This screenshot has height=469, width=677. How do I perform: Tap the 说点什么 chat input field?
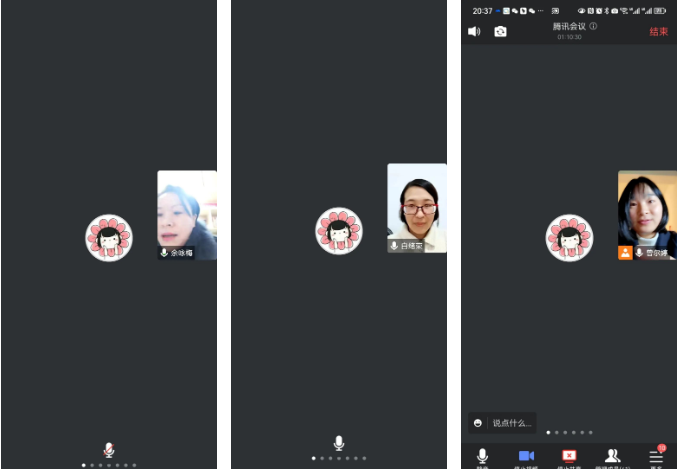tap(511, 423)
